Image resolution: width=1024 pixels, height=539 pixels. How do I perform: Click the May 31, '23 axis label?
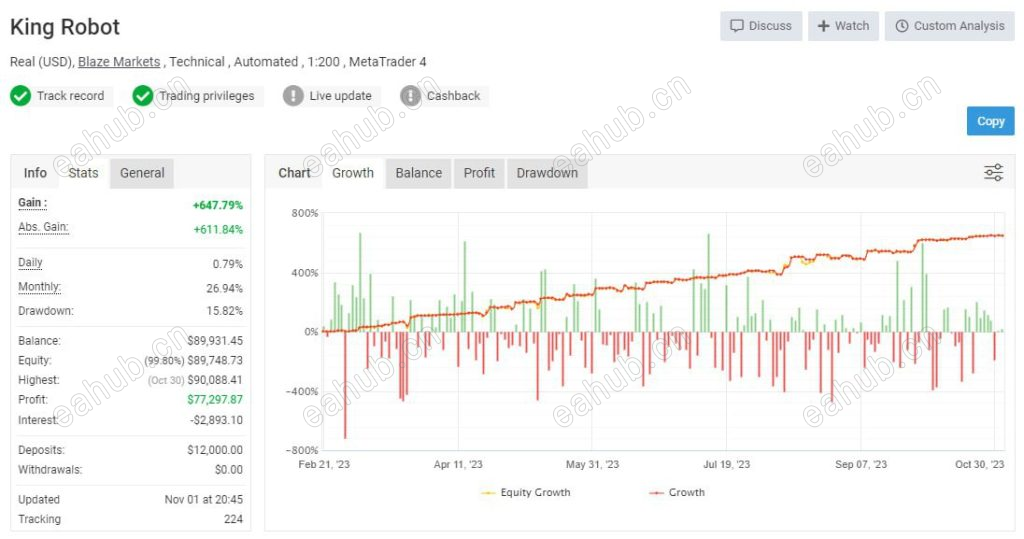click(x=592, y=465)
